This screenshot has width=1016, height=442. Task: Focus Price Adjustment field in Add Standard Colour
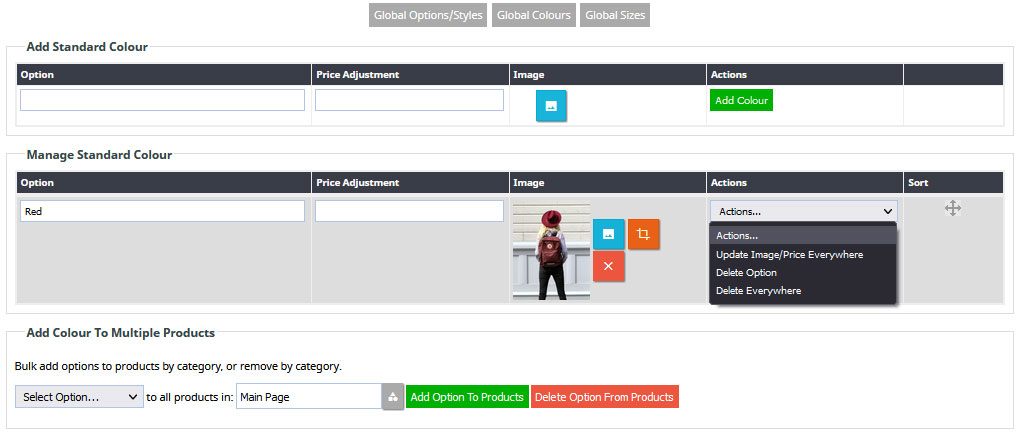pyautogui.click(x=410, y=100)
